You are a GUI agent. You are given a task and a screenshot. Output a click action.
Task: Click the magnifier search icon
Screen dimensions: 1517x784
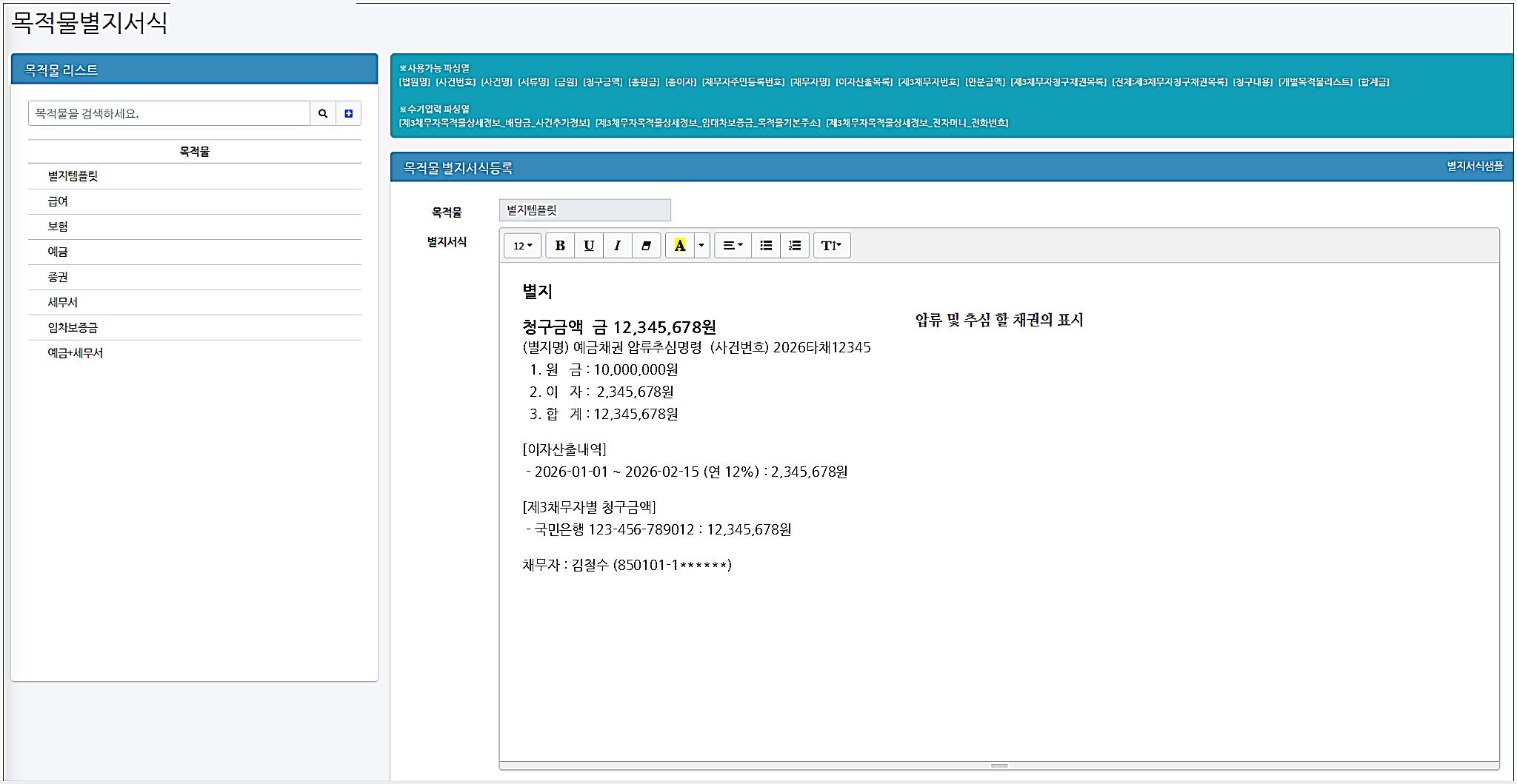tap(323, 113)
